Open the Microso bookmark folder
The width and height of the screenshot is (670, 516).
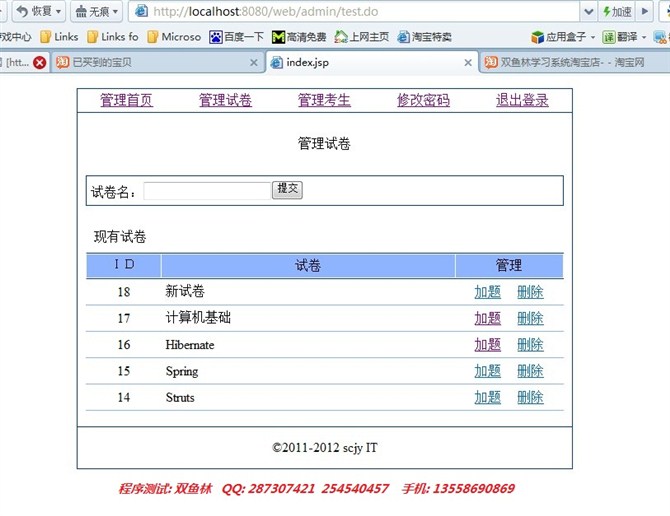[174, 37]
